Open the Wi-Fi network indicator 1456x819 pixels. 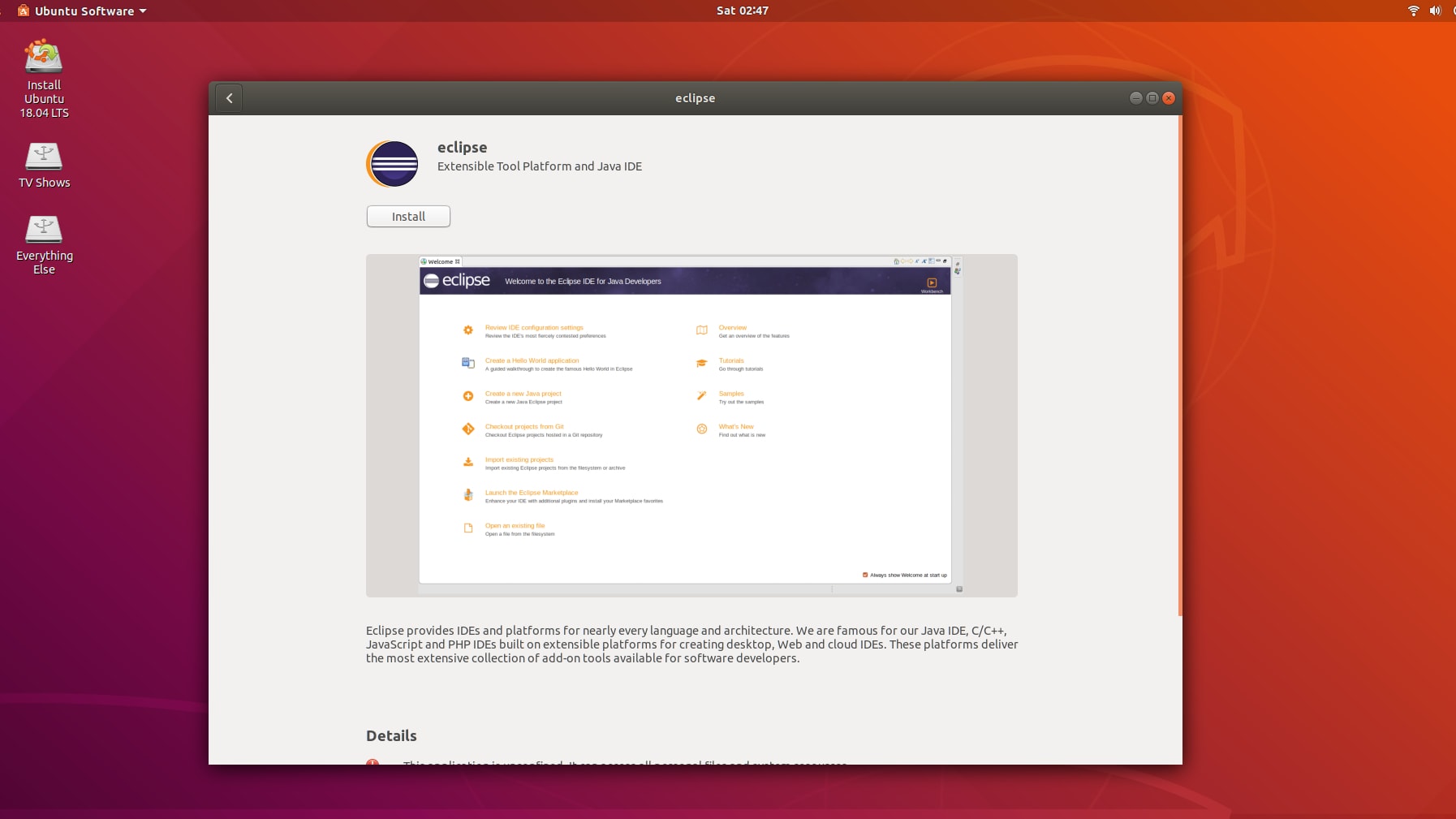(x=1413, y=11)
